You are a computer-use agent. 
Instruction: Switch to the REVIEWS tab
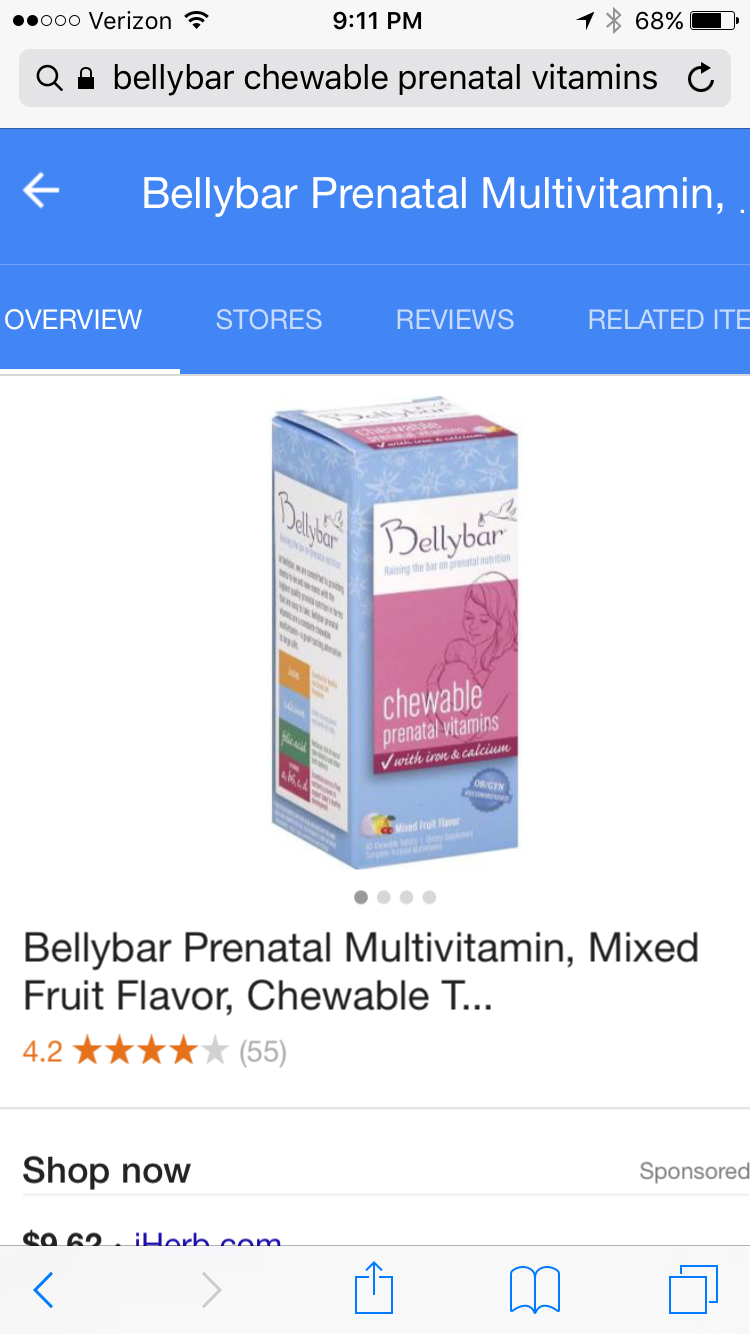pyautogui.click(x=455, y=320)
